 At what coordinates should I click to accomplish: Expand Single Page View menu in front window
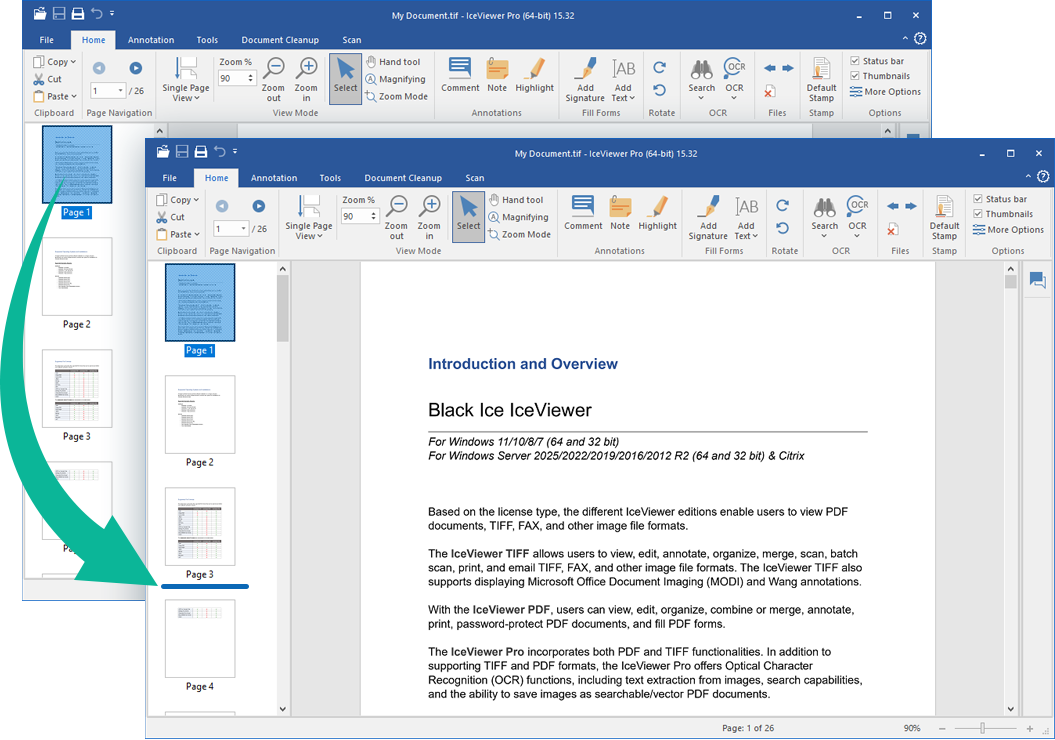click(x=308, y=217)
